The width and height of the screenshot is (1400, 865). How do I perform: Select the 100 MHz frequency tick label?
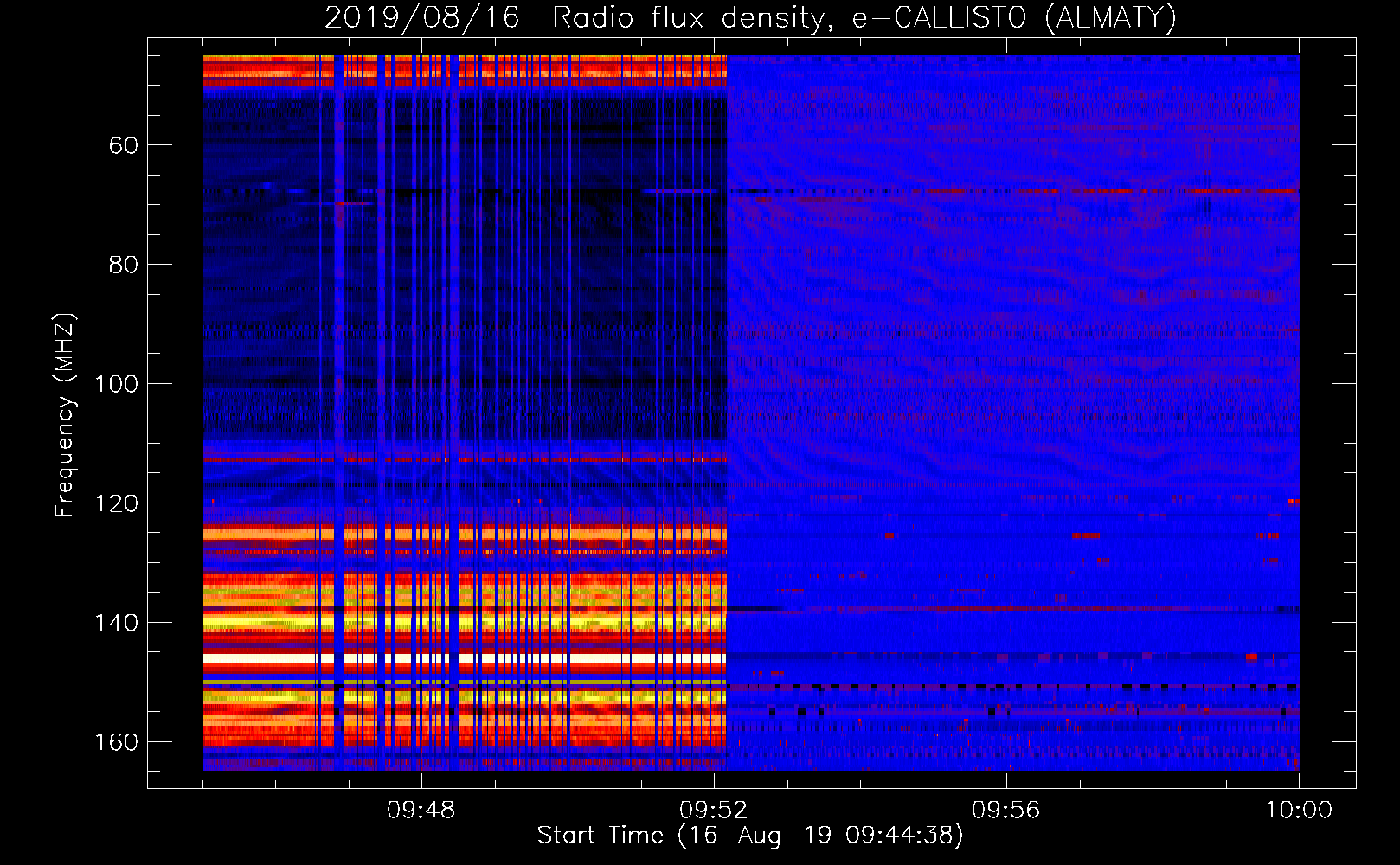tap(117, 384)
